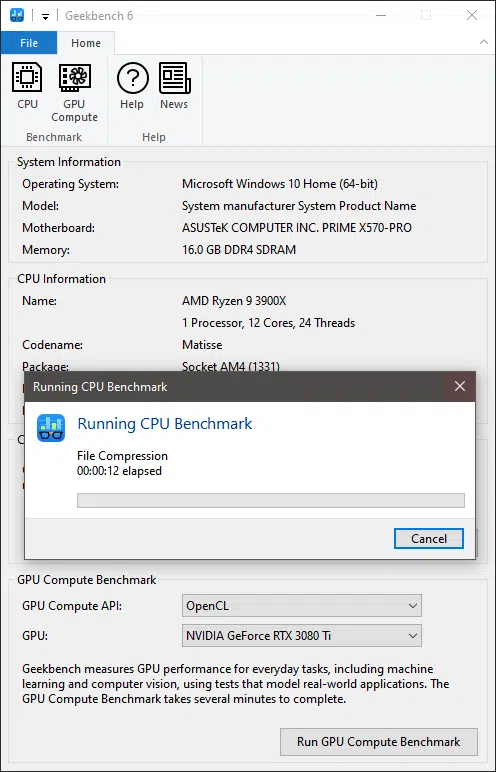The height and width of the screenshot is (772, 496).
Task: Open the File menu tab
Action: [29, 43]
